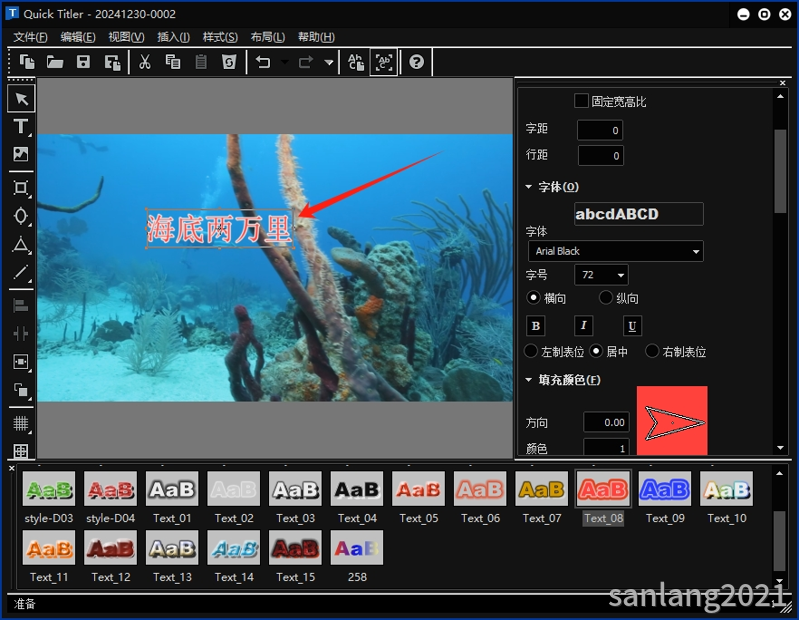
Task: Click the 方向 0.00 input field
Action: click(606, 422)
